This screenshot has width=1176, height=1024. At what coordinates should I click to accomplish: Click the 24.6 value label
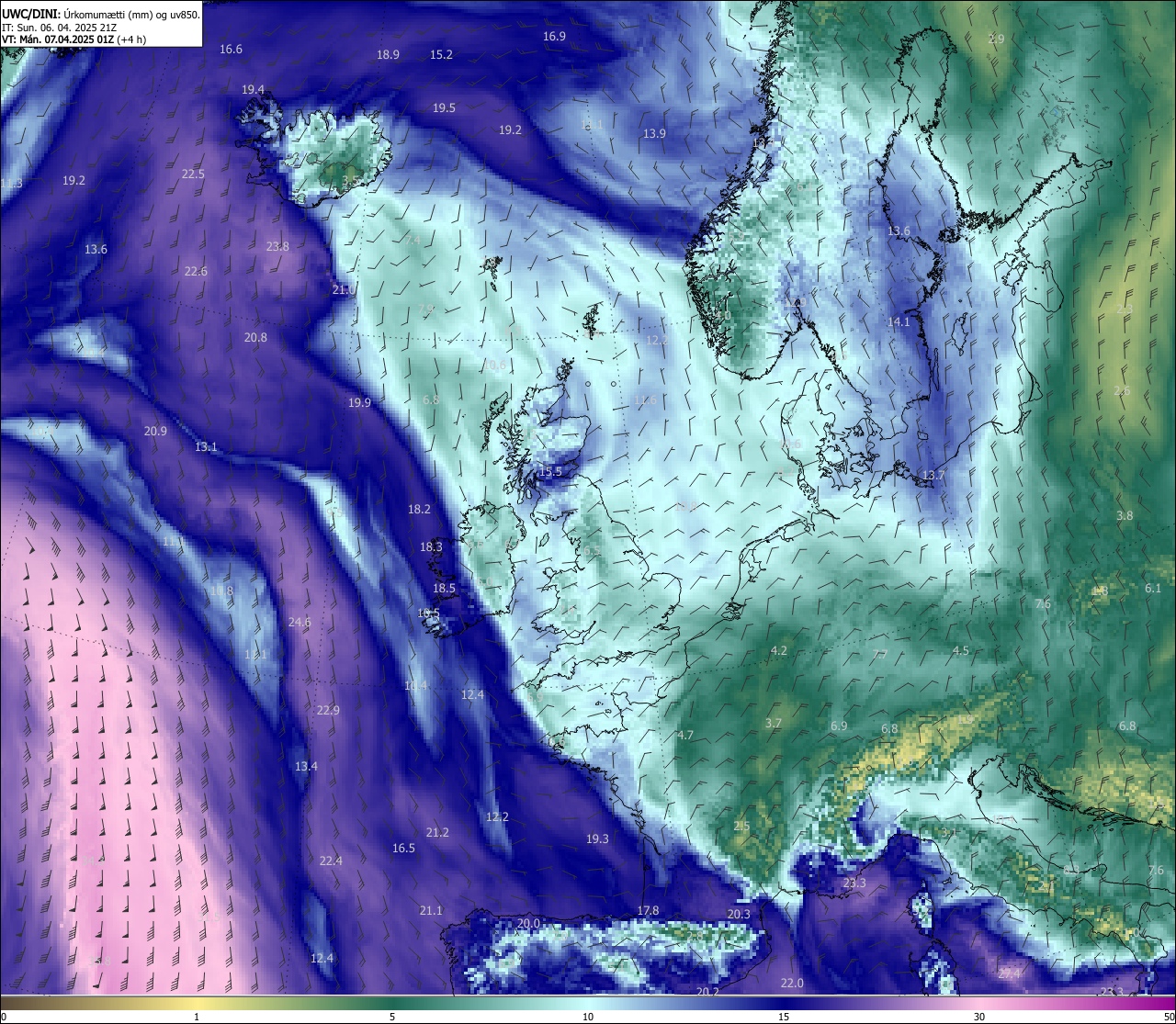(300, 623)
